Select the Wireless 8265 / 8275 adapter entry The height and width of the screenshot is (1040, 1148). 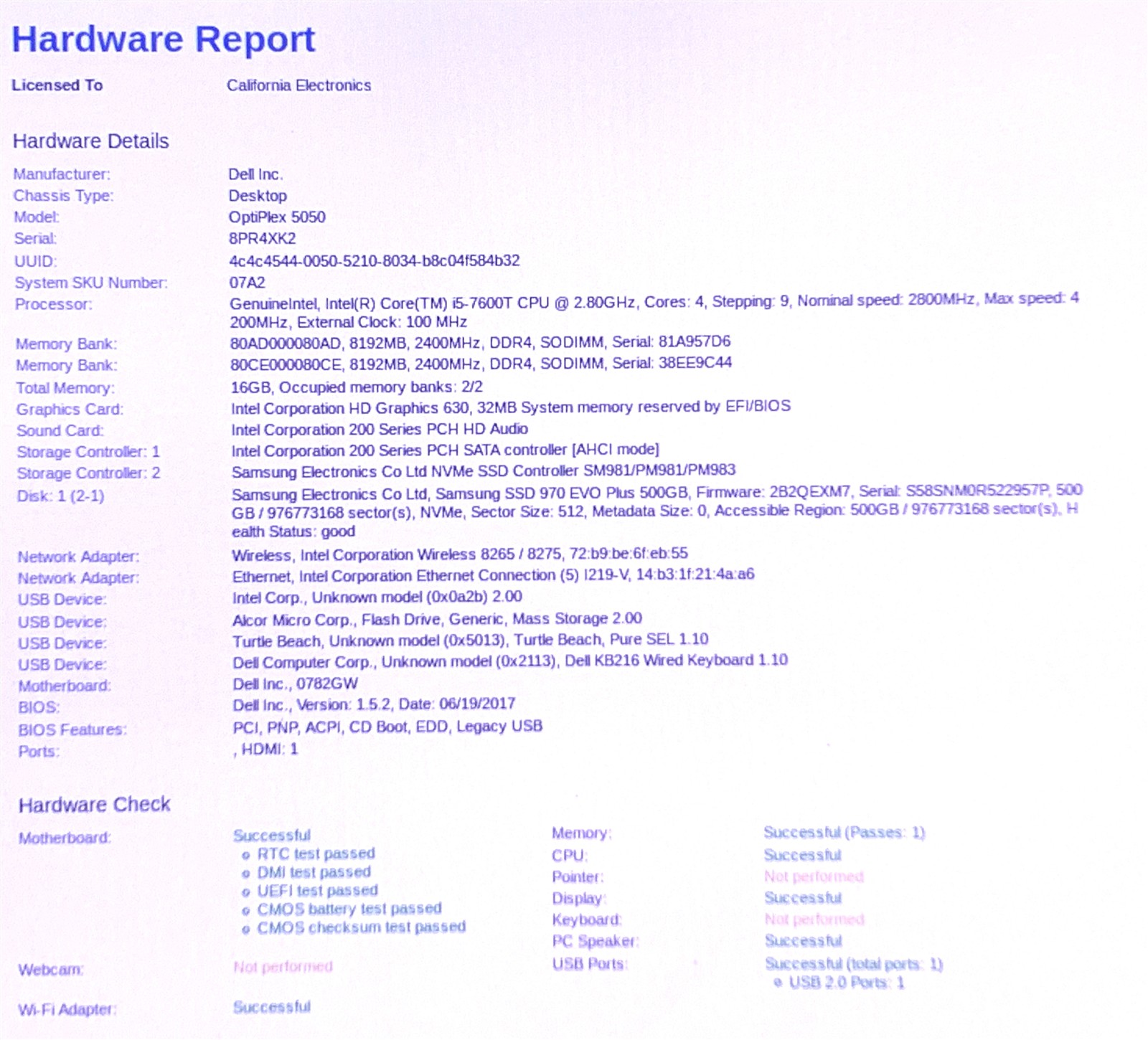pyautogui.click(x=460, y=554)
